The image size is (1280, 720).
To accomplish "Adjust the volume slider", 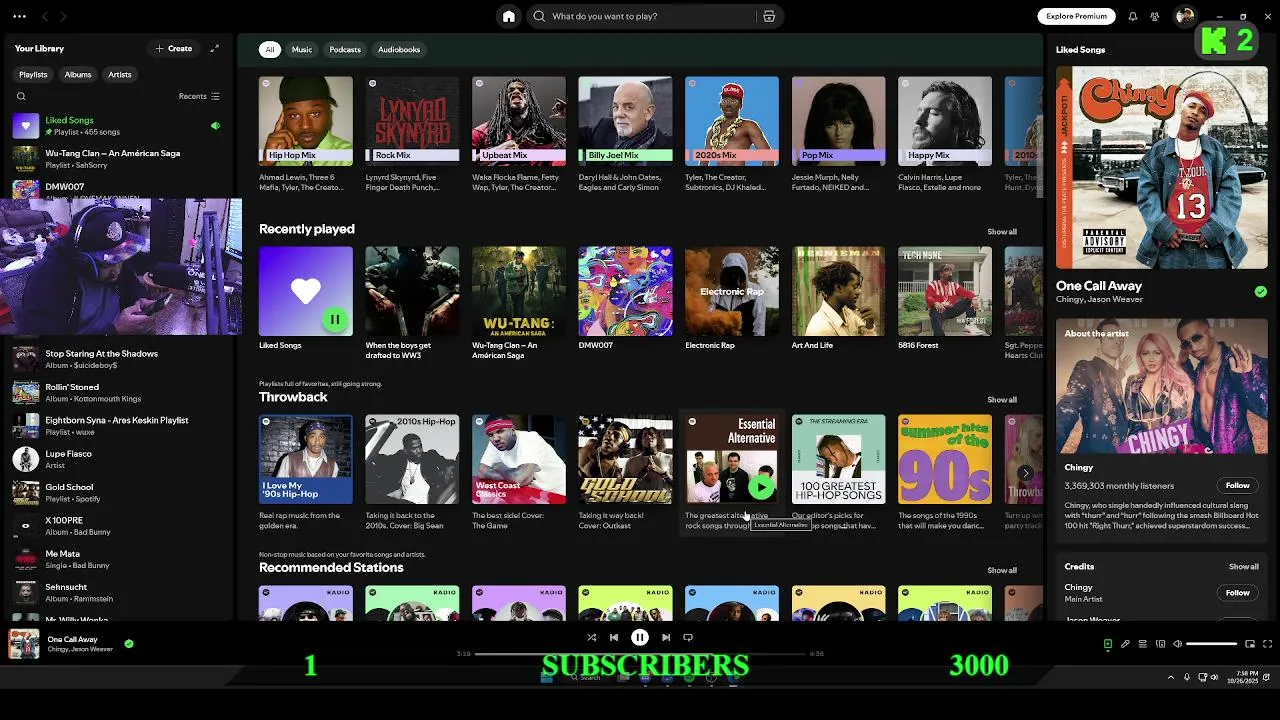I will (x=1212, y=644).
